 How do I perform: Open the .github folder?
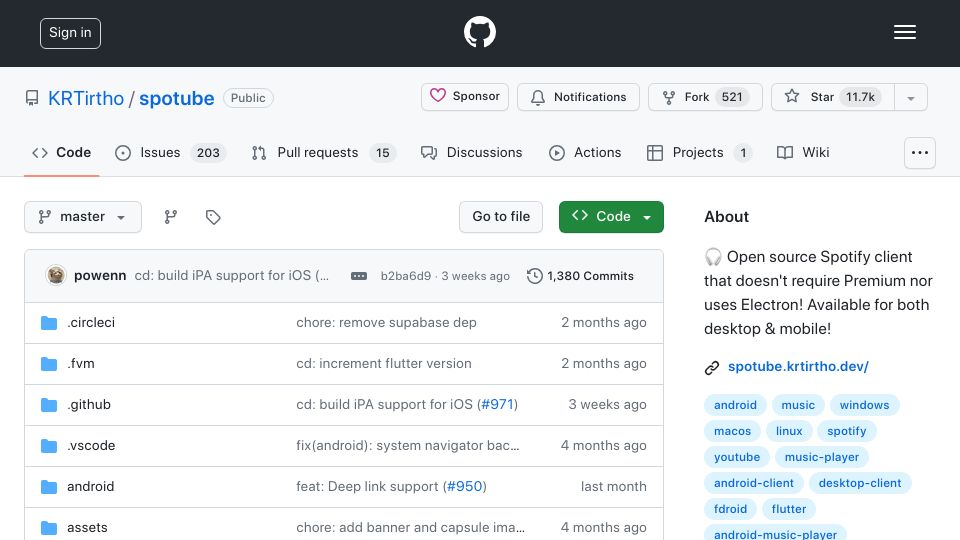point(89,405)
